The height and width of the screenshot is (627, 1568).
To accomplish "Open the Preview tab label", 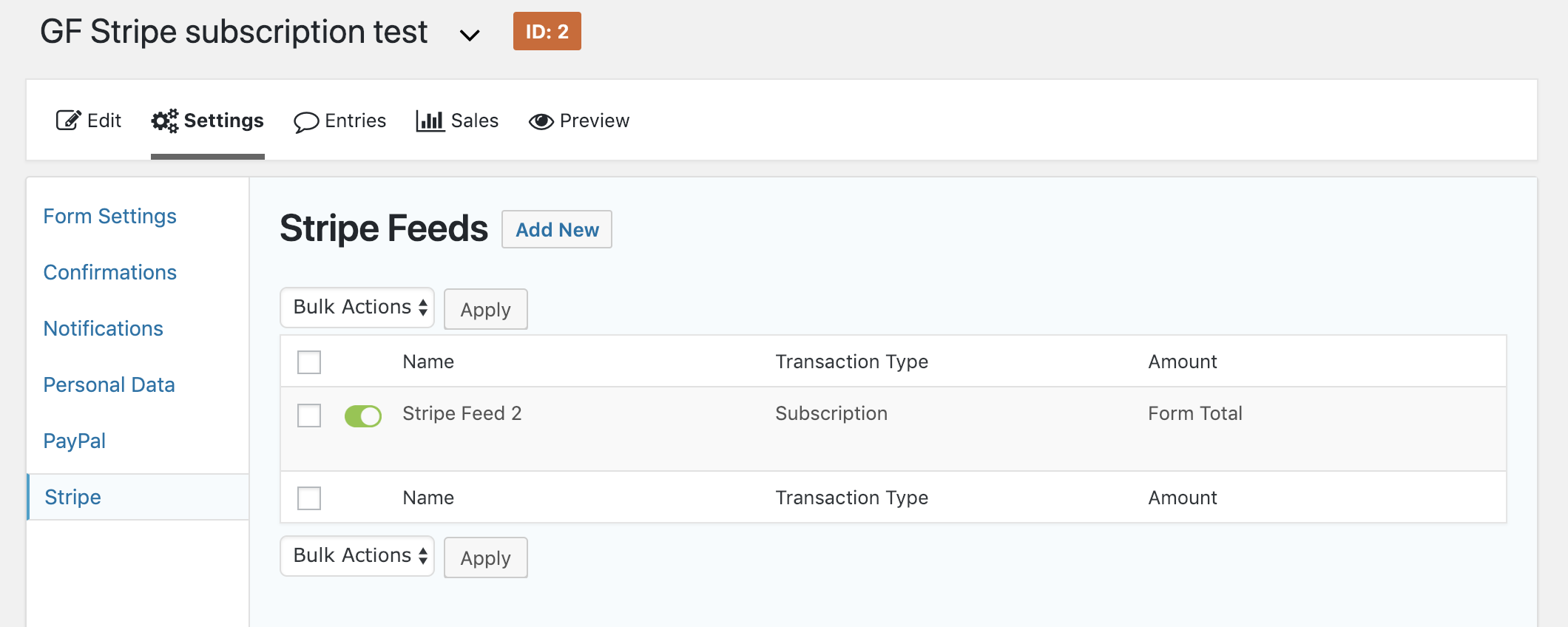I will pyautogui.click(x=595, y=121).
